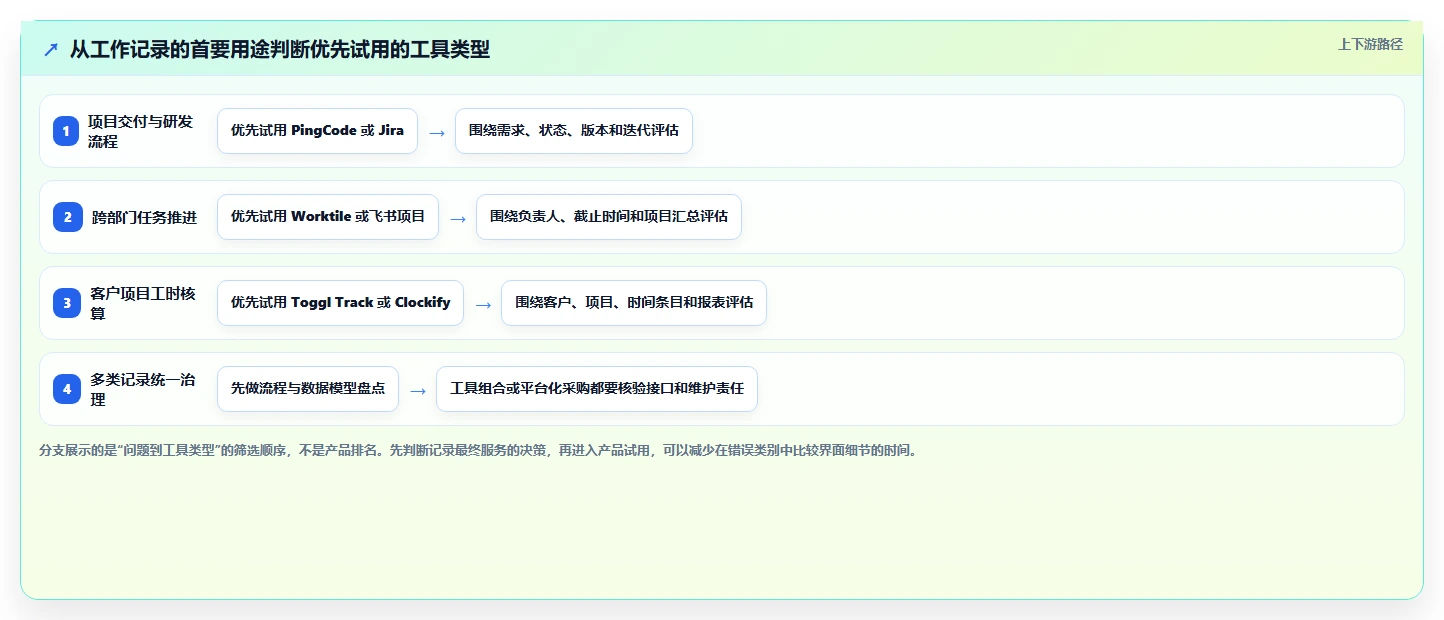1444x620 pixels.
Task: Click 优先试用 Worktile 或飞书项目 box
Action: [x=328, y=217]
